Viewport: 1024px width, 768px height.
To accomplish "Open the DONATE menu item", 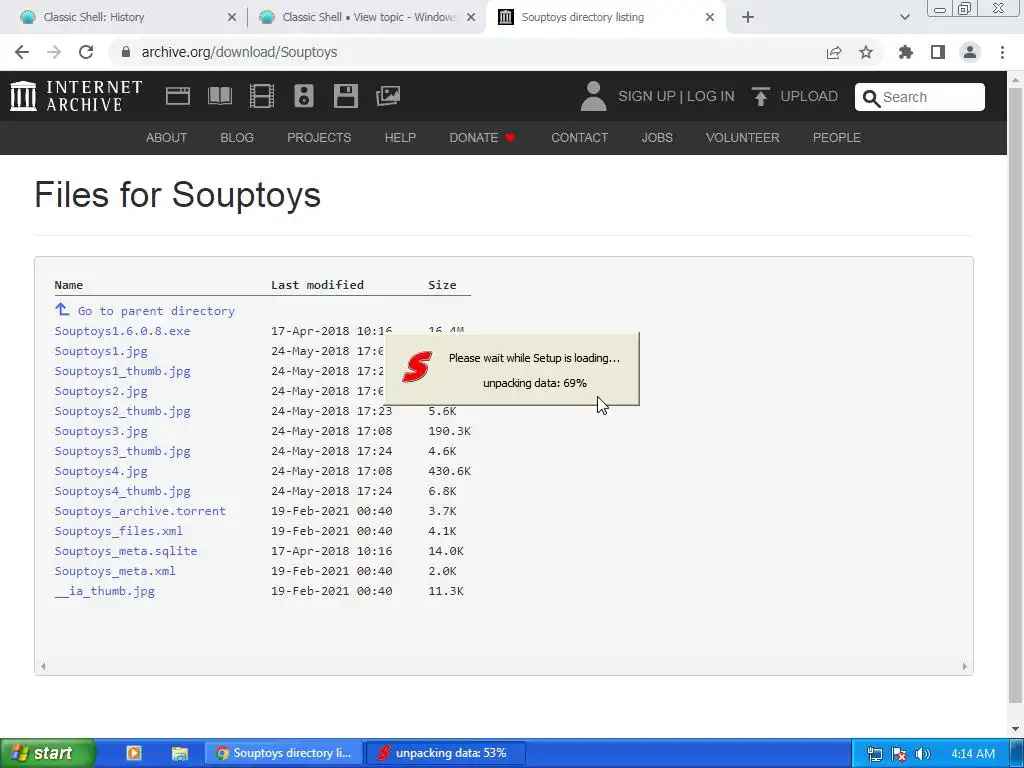I will point(482,138).
